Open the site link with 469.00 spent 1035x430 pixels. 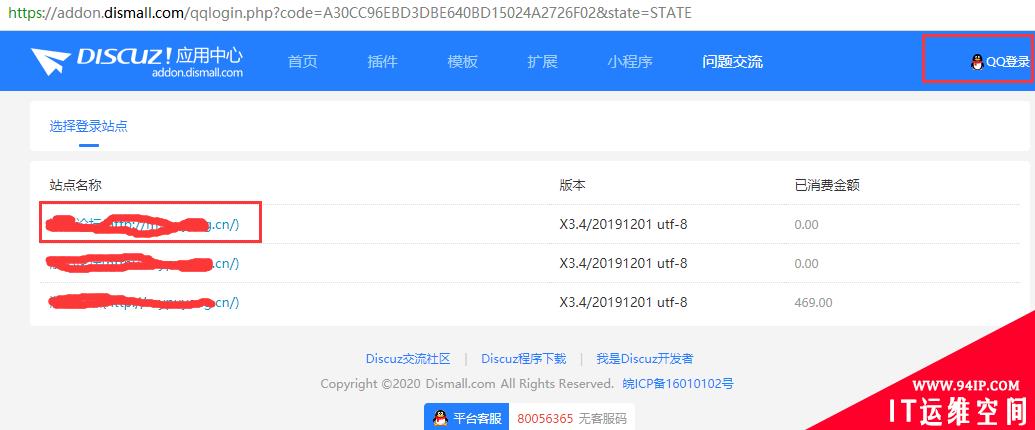(x=143, y=303)
